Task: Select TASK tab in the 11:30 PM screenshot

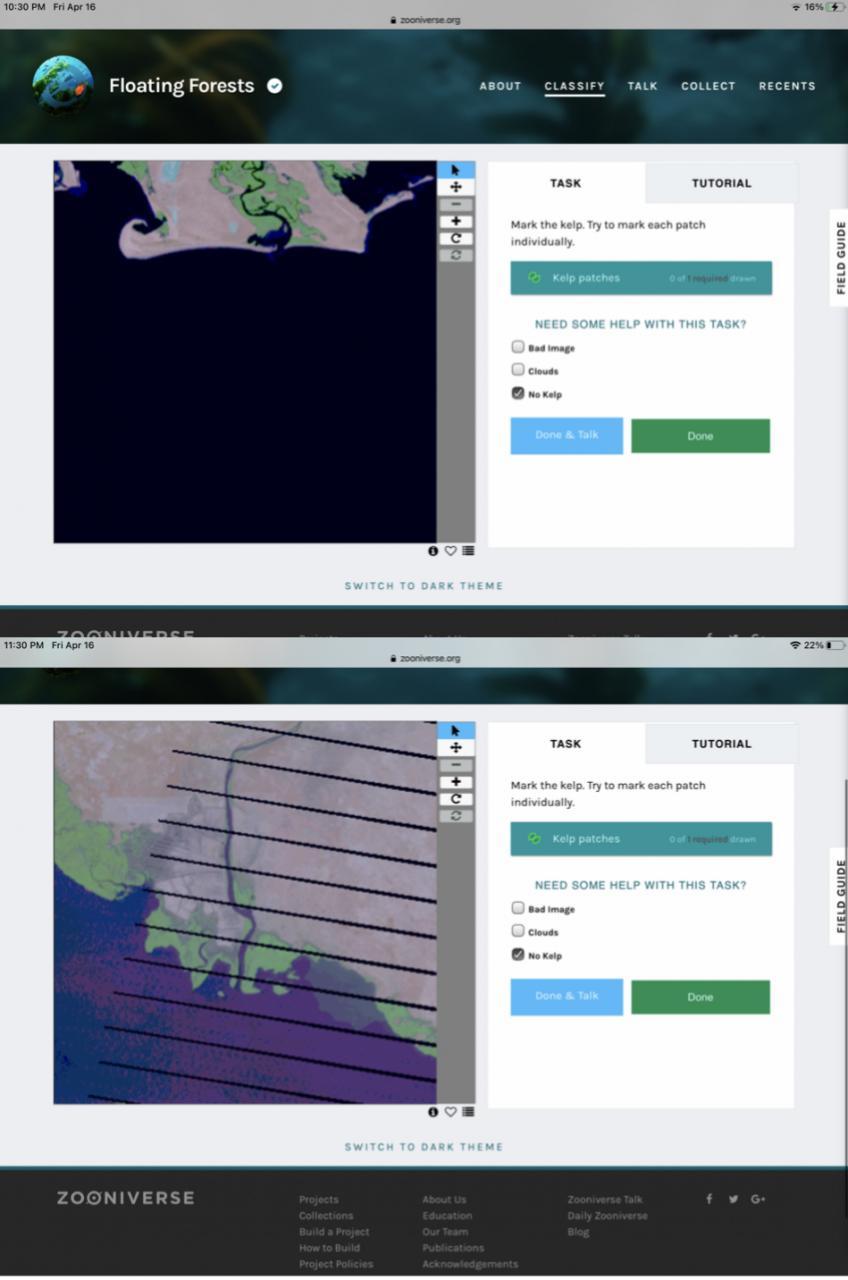Action: click(565, 744)
